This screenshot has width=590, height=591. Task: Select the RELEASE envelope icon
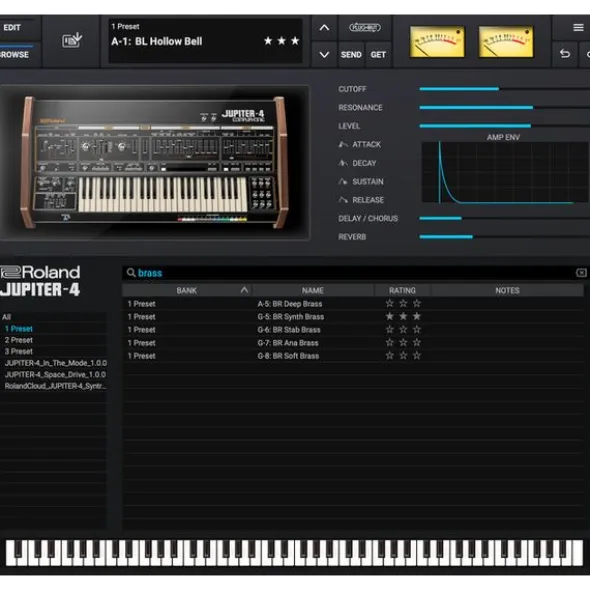(343, 200)
